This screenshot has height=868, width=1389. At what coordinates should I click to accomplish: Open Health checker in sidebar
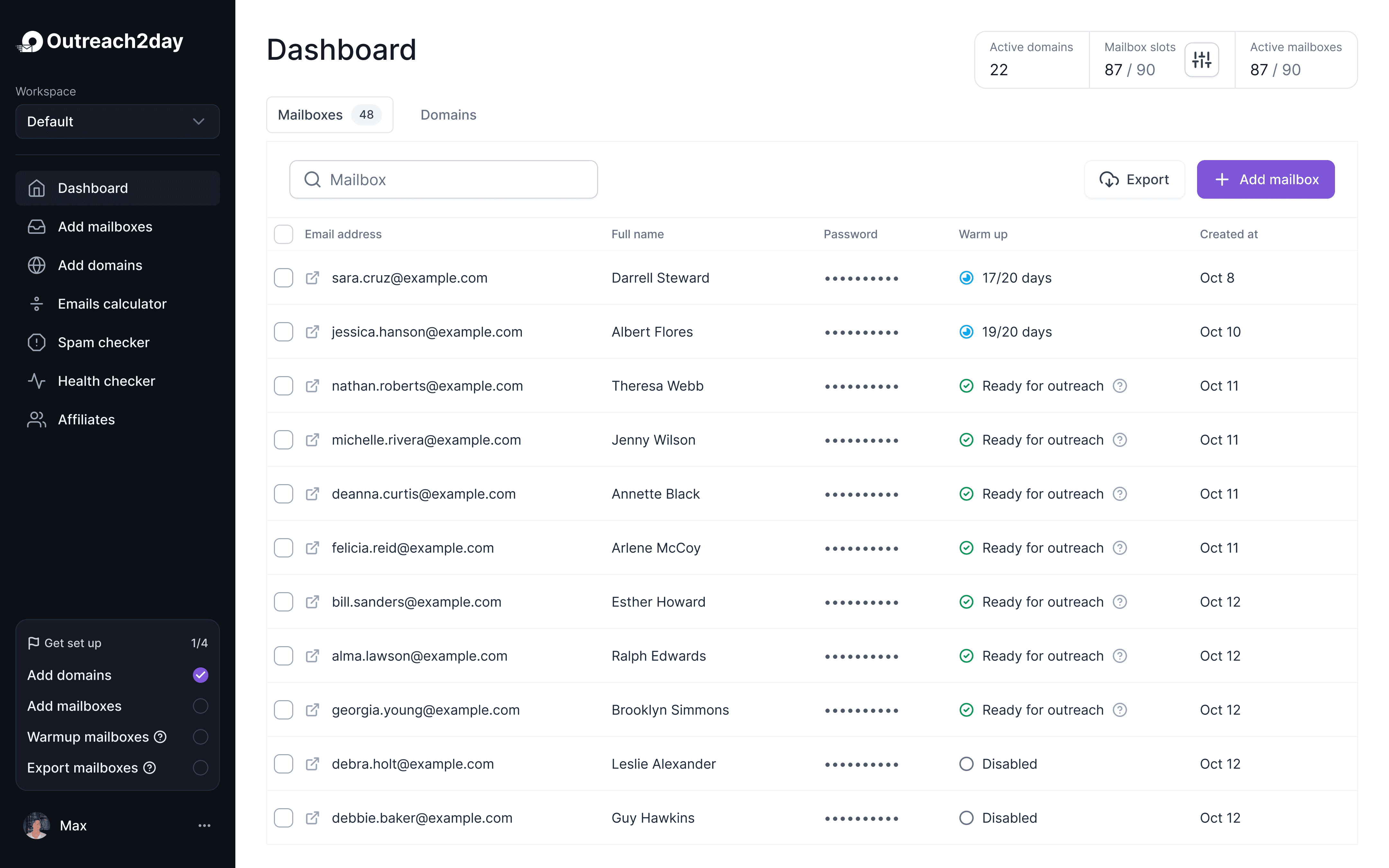[x=106, y=381]
